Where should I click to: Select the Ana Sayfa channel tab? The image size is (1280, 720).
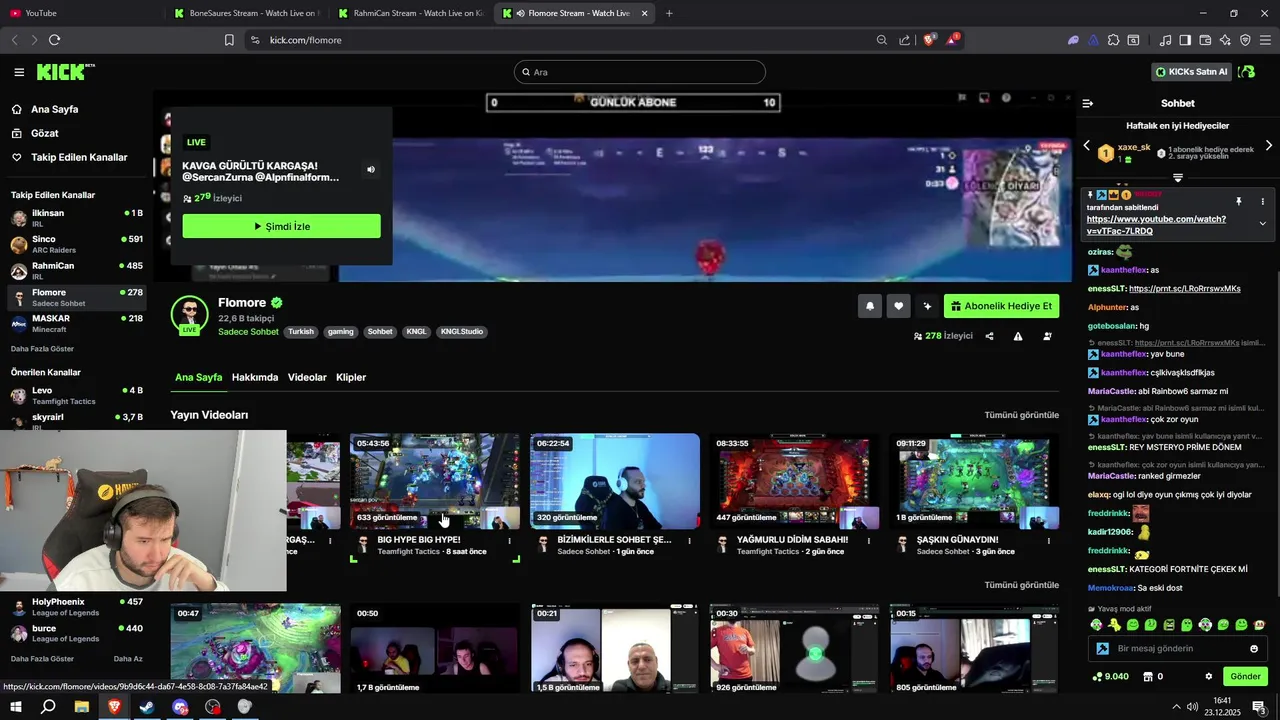198,377
